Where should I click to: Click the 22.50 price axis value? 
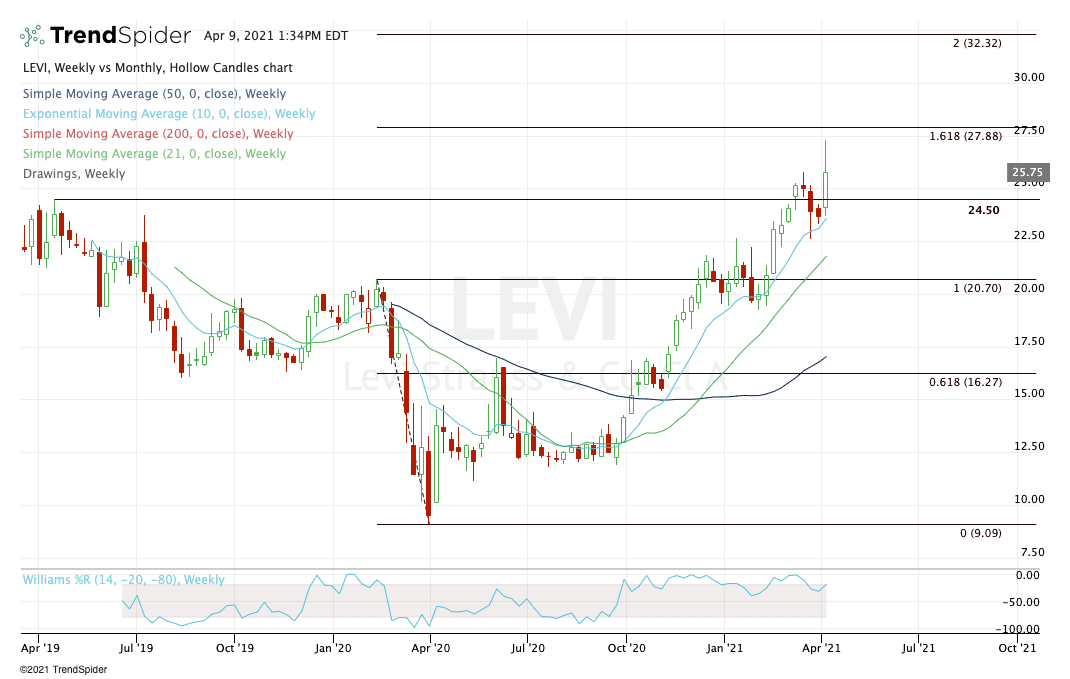tap(1028, 235)
